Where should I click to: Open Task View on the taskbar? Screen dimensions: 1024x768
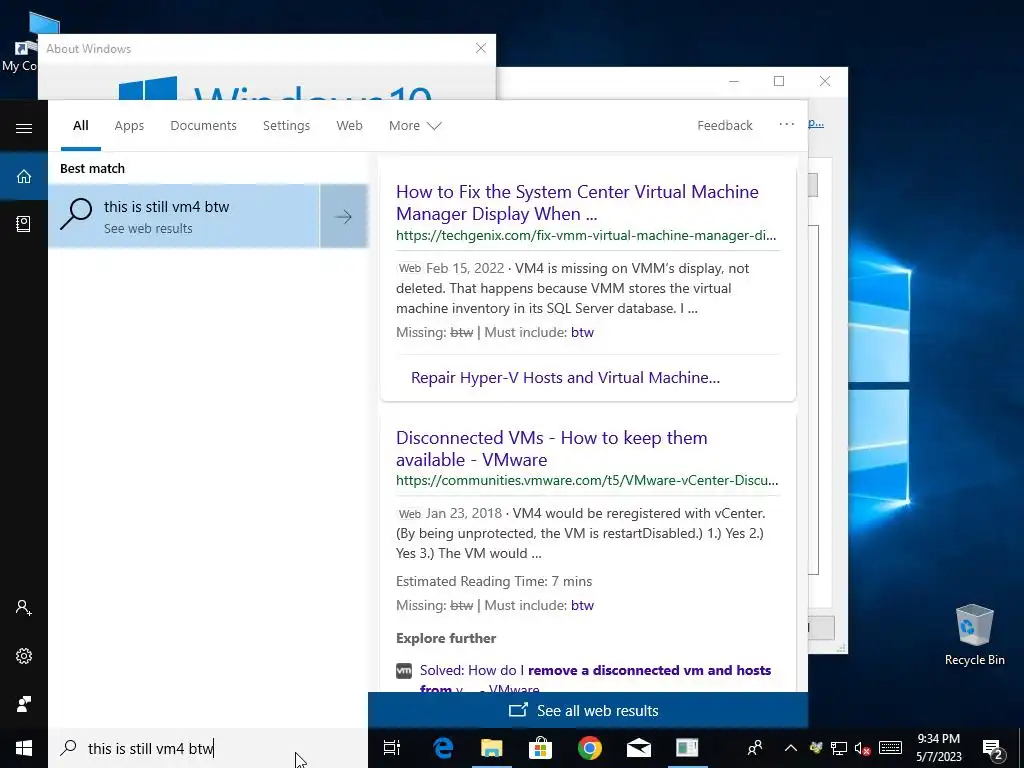click(x=392, y=748)
